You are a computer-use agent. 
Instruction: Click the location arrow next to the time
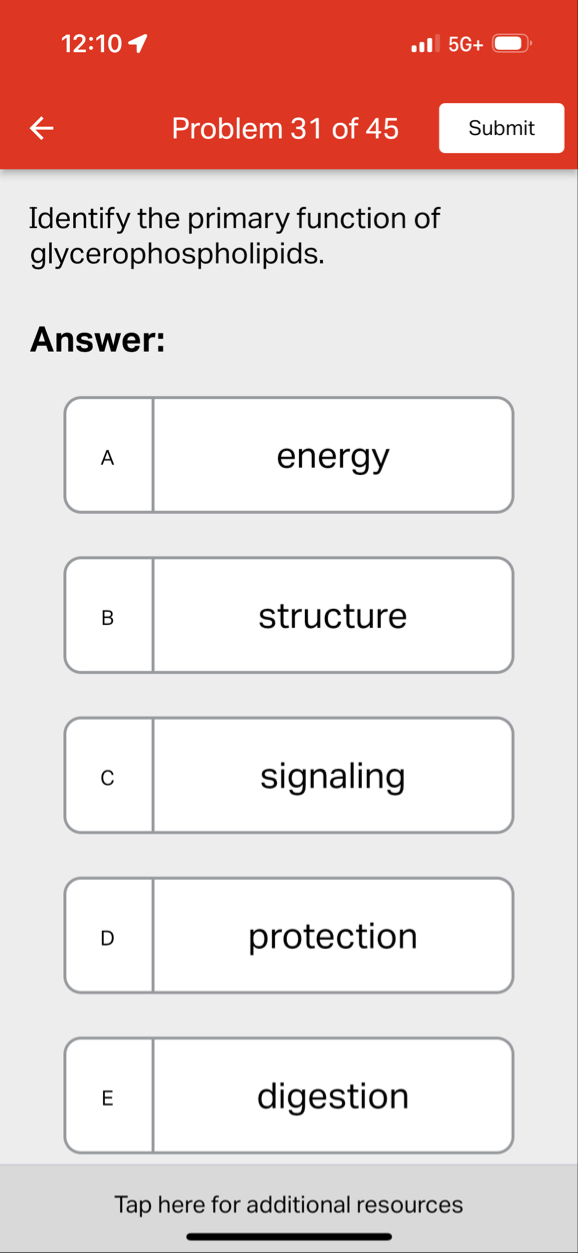[x=138, y=43]
